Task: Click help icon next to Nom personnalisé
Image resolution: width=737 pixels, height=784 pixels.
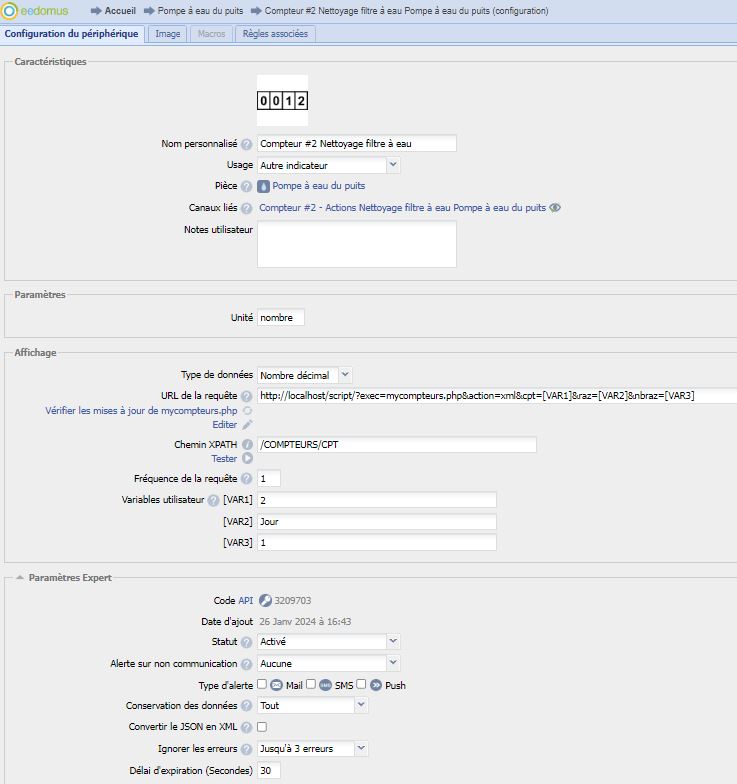Action: click(246, 144)
